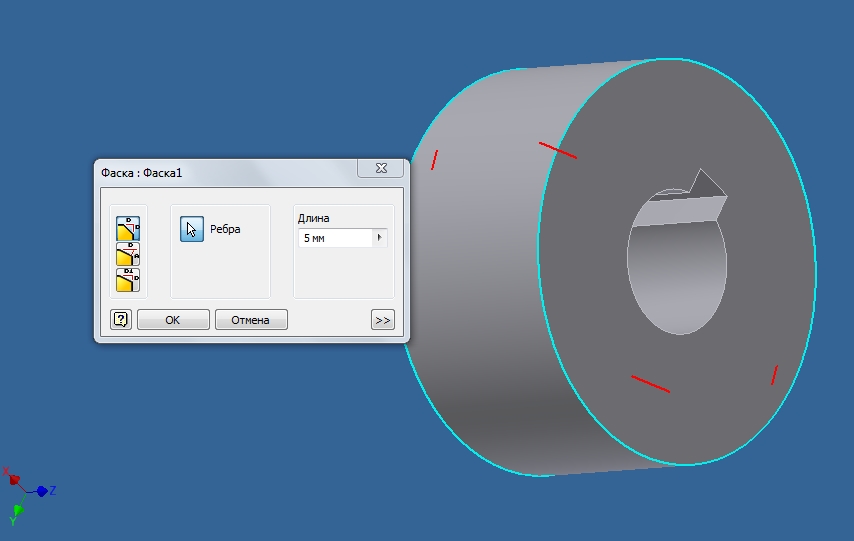The image size is (854, 541).
Task: Click the Длина label
Action: point(313,218)
